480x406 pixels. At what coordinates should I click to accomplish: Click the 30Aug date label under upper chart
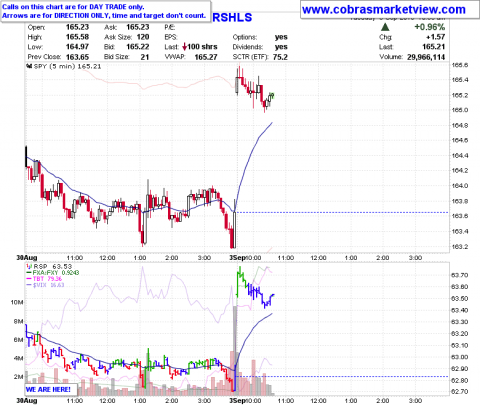click(x=27, y=258)
